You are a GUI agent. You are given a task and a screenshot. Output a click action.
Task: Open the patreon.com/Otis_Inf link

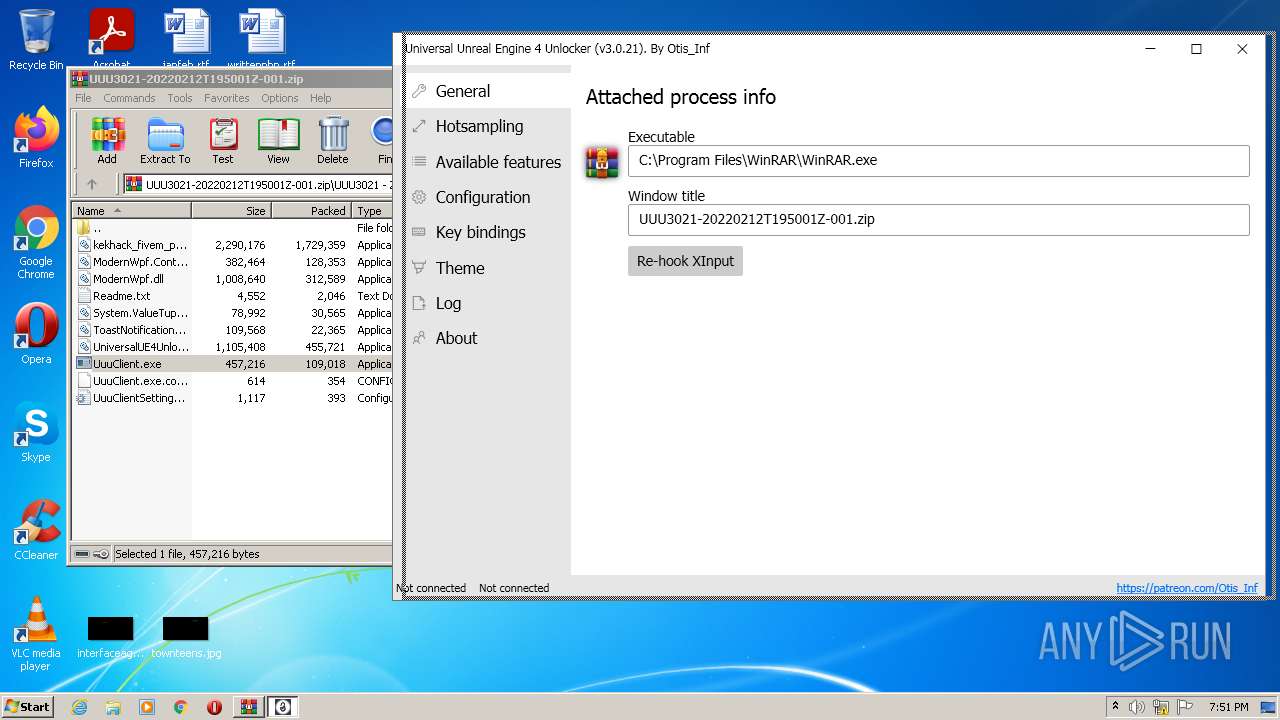(x=1187, y=588)
